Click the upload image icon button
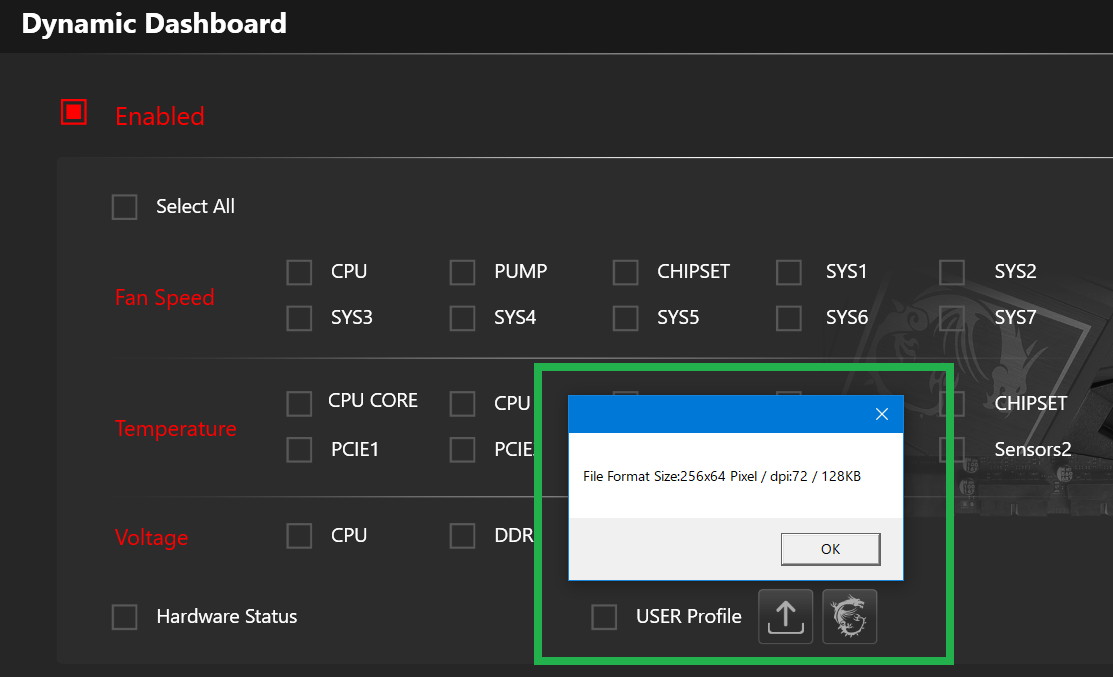The image size is (1113, 677). [x=785, y=616]
